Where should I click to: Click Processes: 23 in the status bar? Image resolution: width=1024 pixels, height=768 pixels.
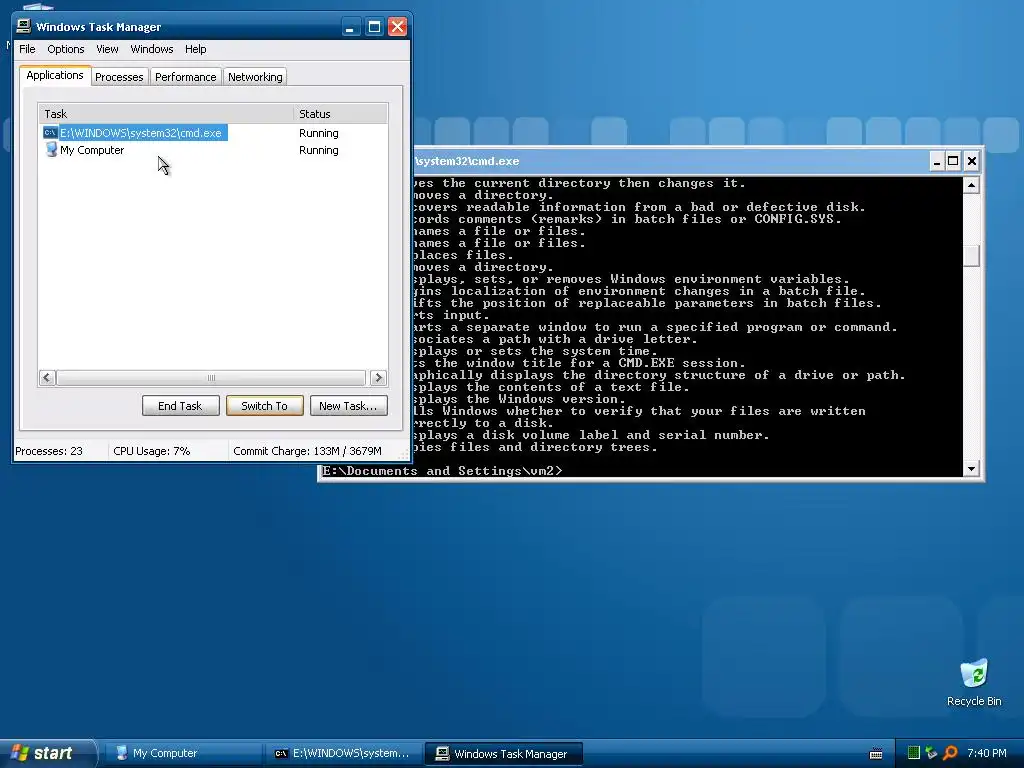pos(49,451)
